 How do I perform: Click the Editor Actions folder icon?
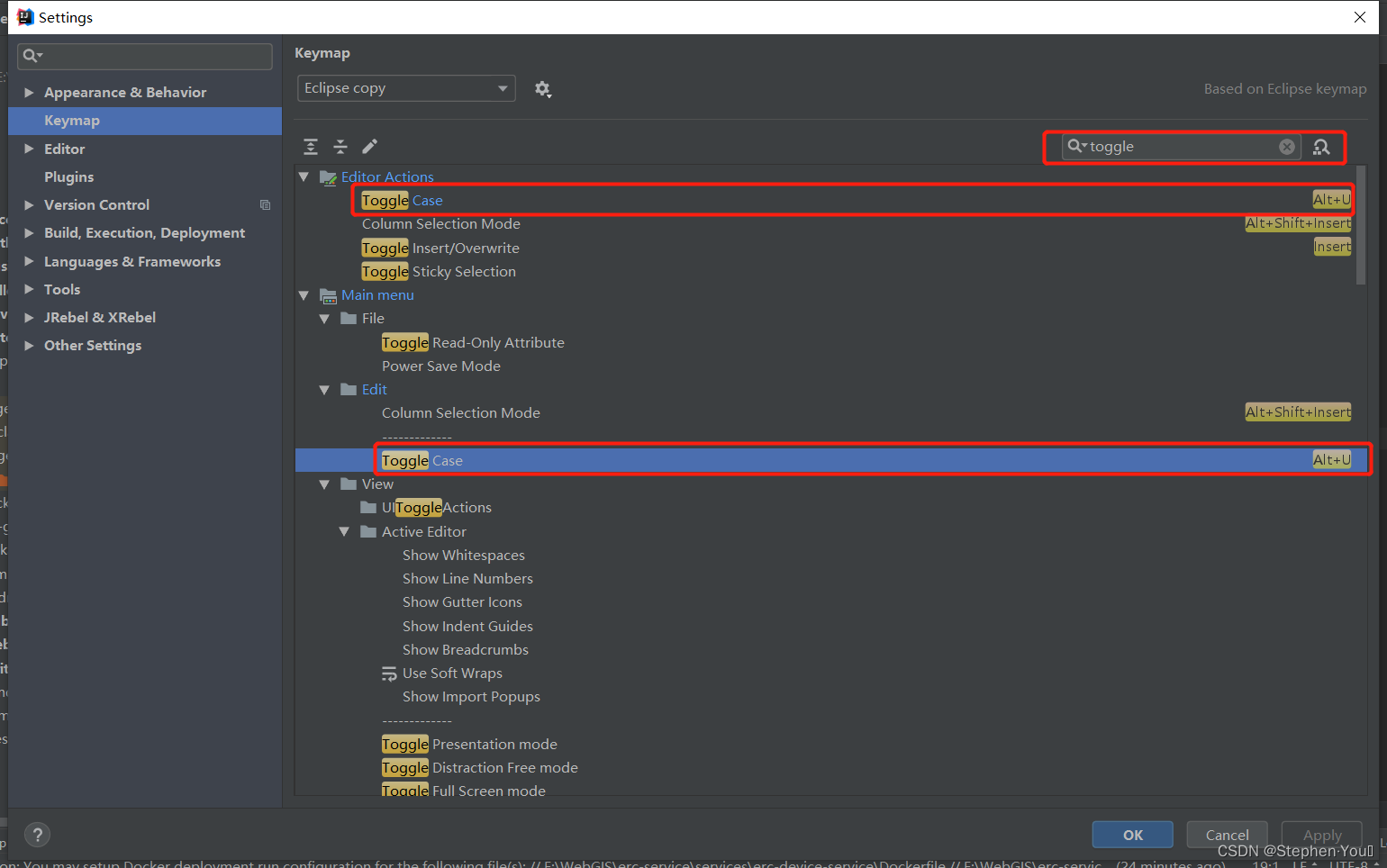(329, 177)
